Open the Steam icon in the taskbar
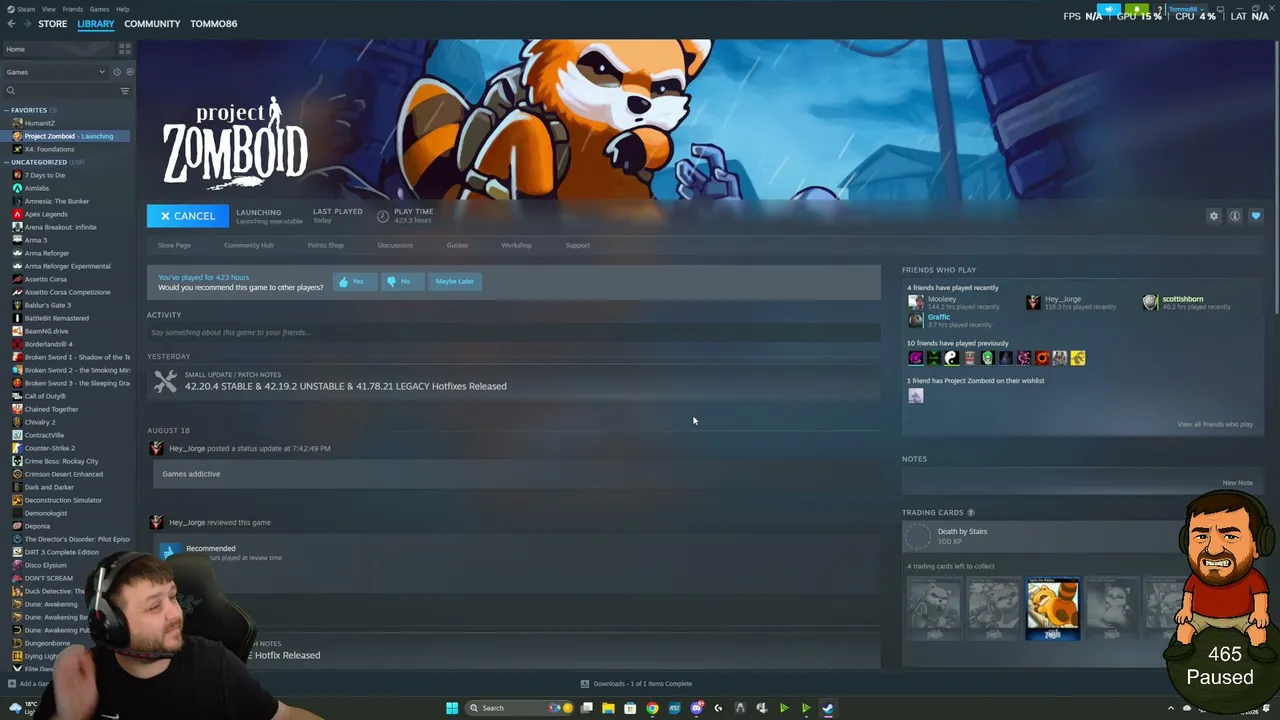 [828, 708]
